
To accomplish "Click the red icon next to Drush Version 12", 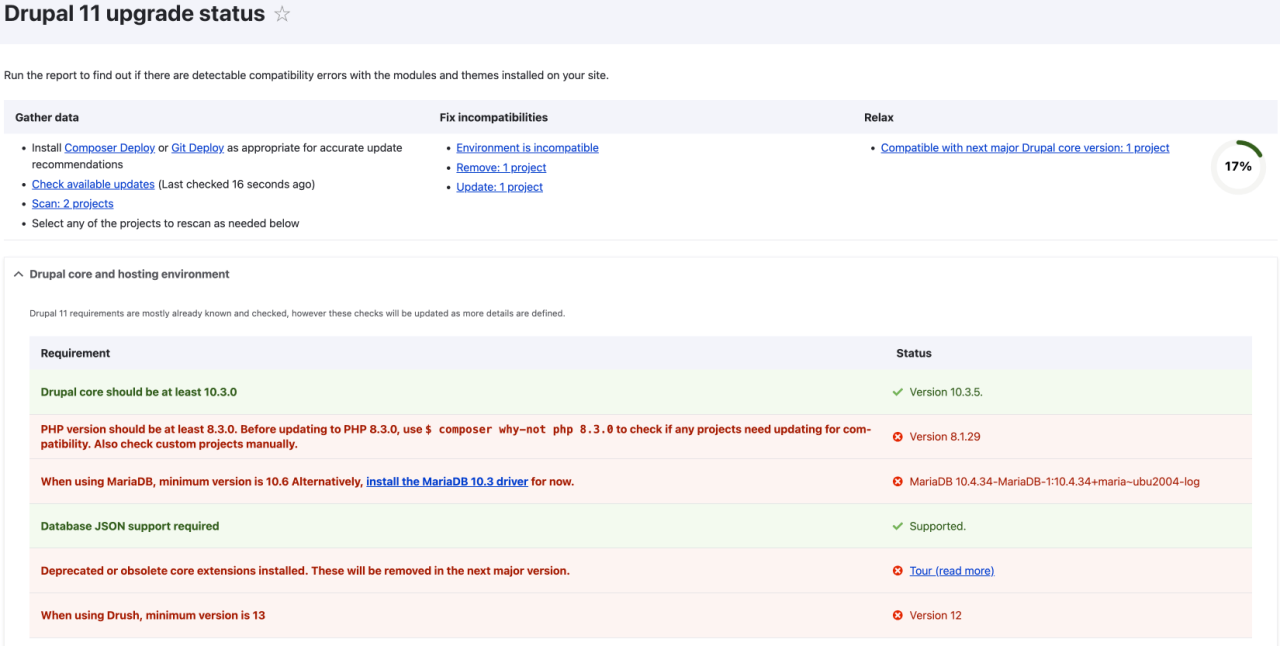I will (897, 615).
